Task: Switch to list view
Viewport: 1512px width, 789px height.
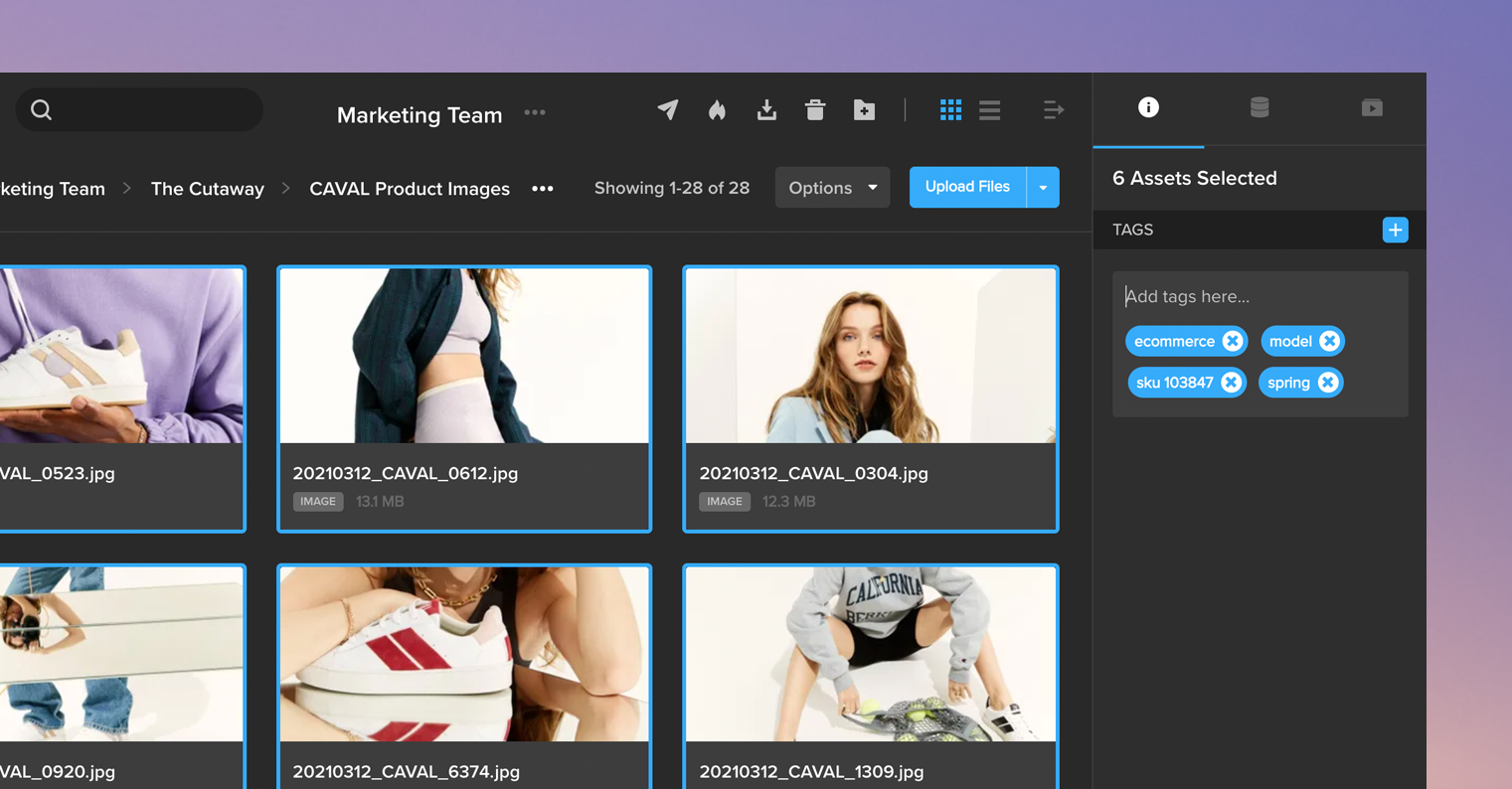Action: click(989, 109)
